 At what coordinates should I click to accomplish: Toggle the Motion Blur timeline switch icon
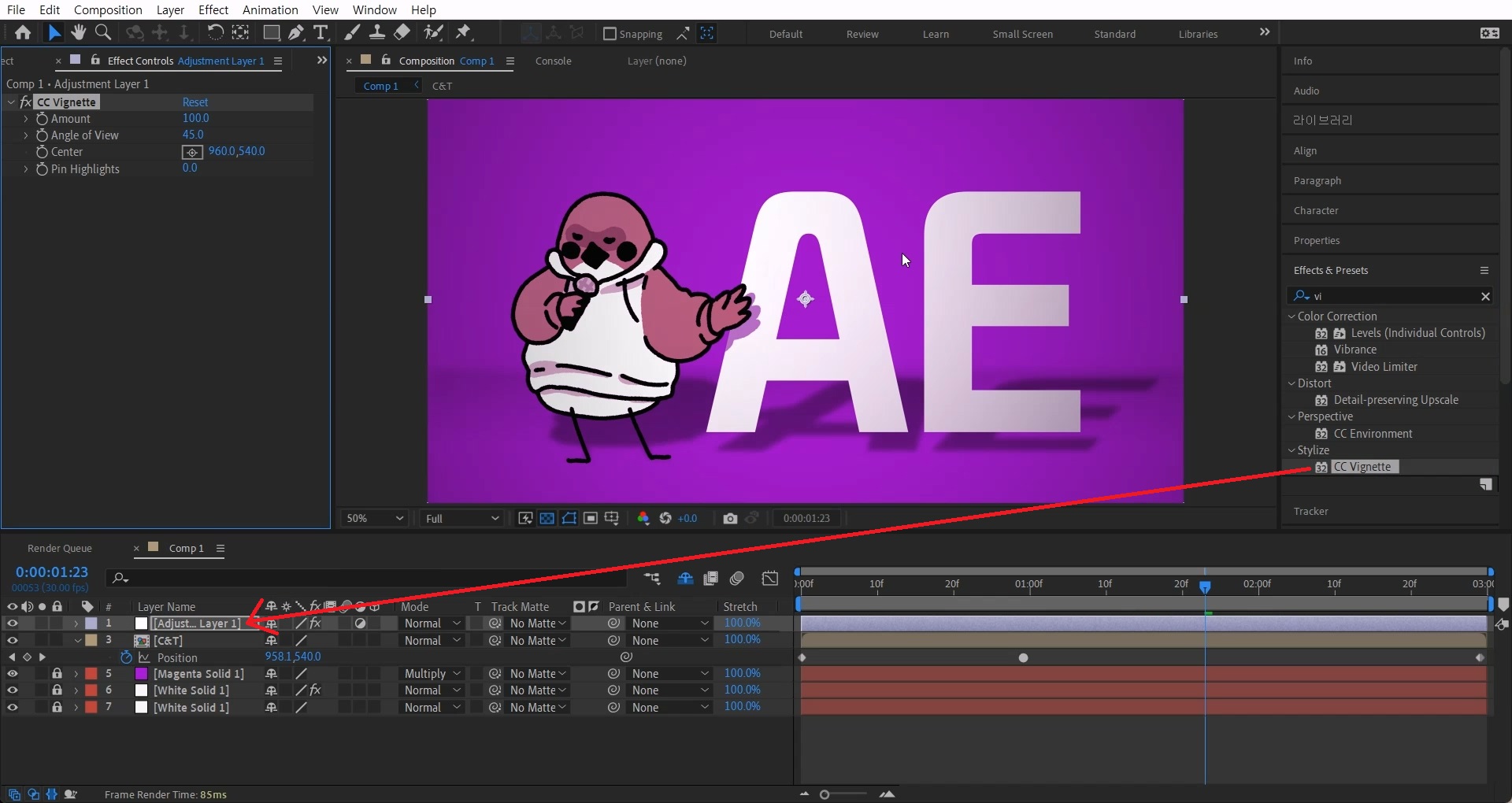[737, 579]
